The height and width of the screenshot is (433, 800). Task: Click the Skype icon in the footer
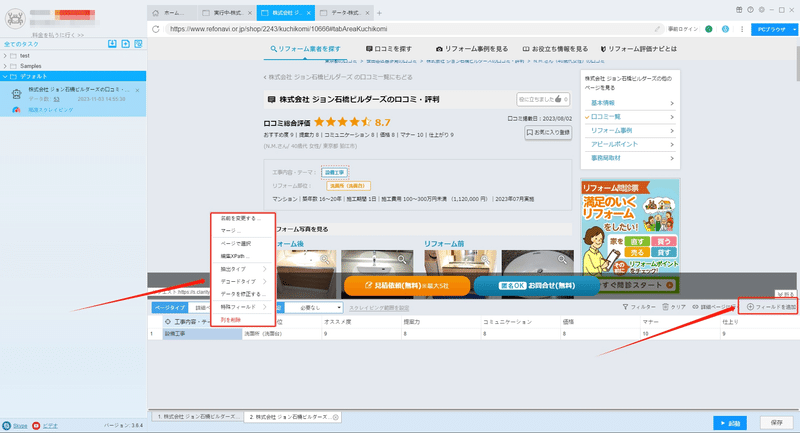tap(7, 425)
